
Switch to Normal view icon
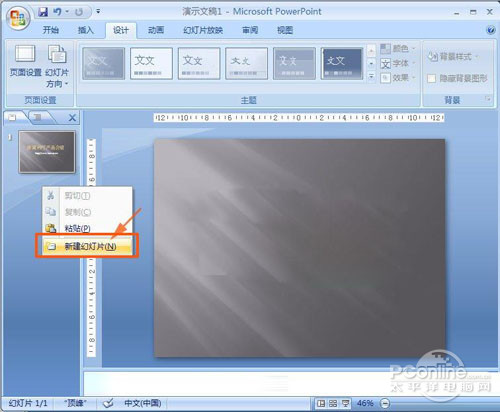tap(321, 404)
